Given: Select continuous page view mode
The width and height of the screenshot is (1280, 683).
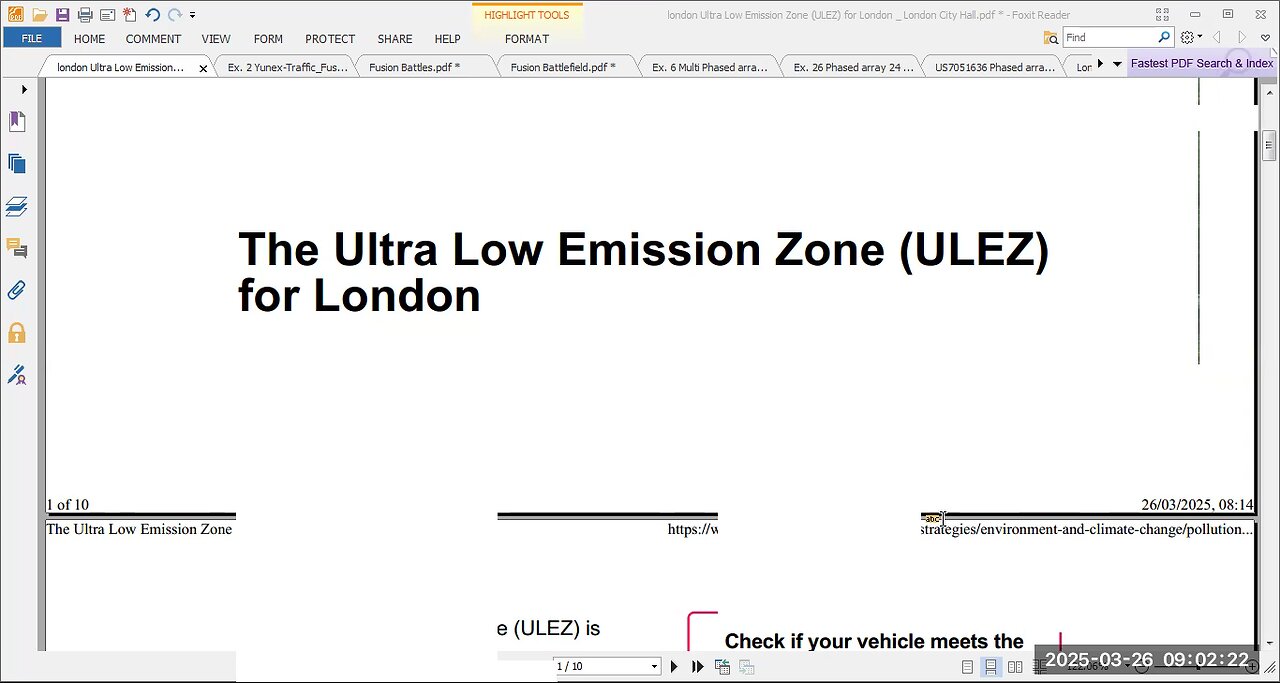Looking at the screenshot, I should 991,667.
